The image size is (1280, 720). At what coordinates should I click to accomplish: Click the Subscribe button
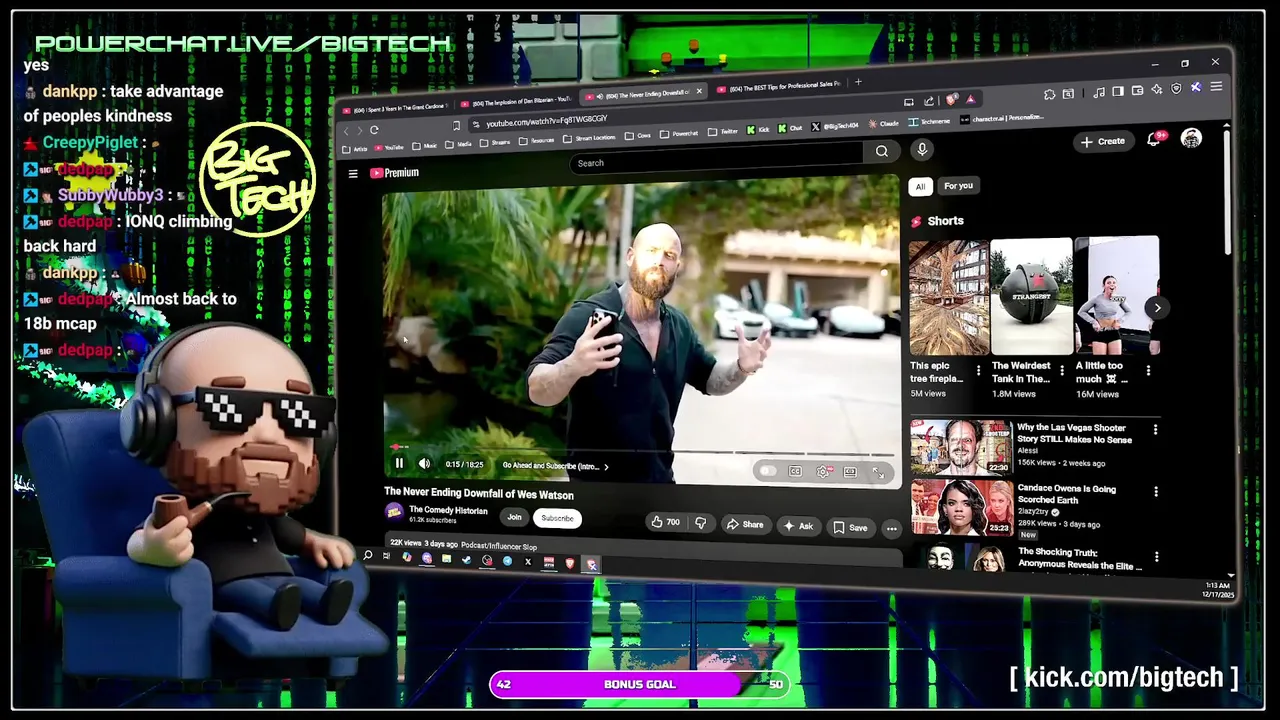pyautogui.click(x=557, y=518)
